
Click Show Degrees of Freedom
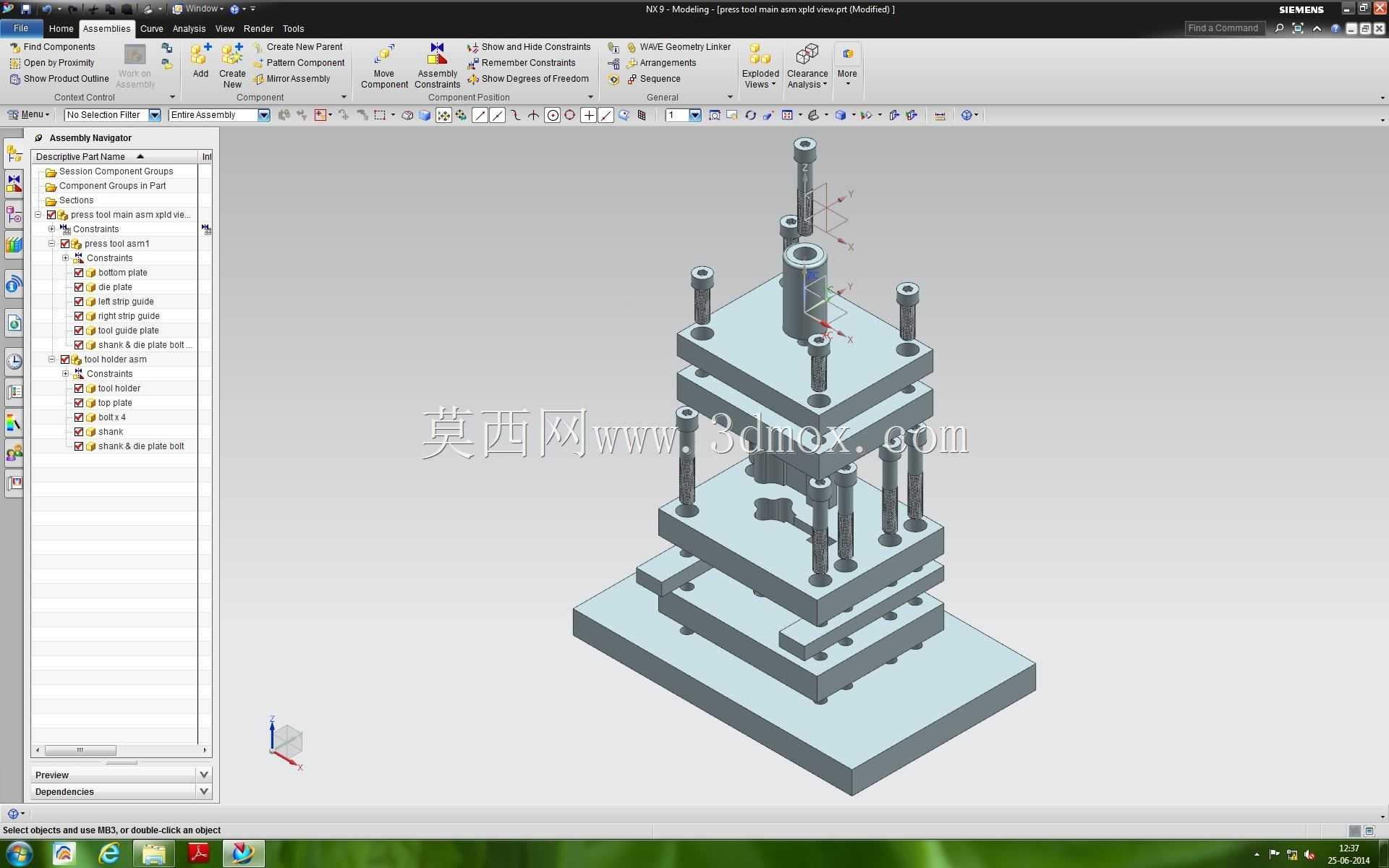pyautogui.click(x=528, y=79)
